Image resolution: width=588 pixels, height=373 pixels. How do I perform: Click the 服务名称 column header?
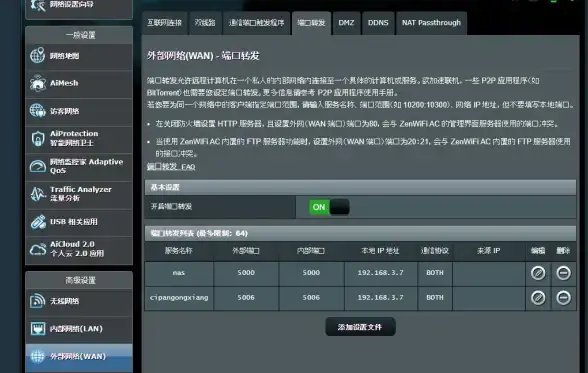178,251
